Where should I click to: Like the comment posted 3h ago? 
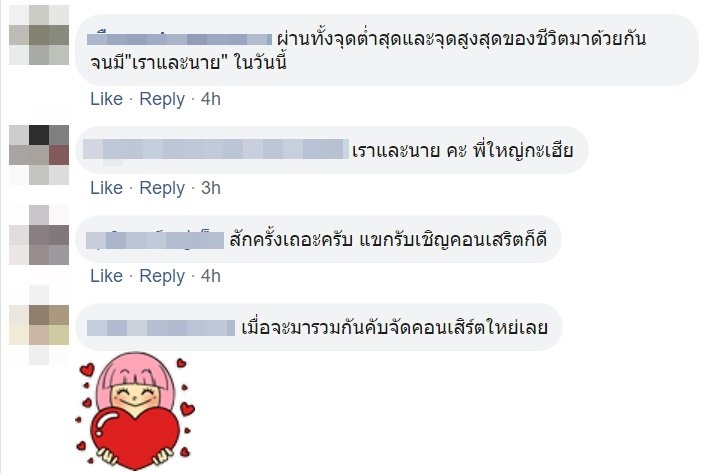click(106, 188)
